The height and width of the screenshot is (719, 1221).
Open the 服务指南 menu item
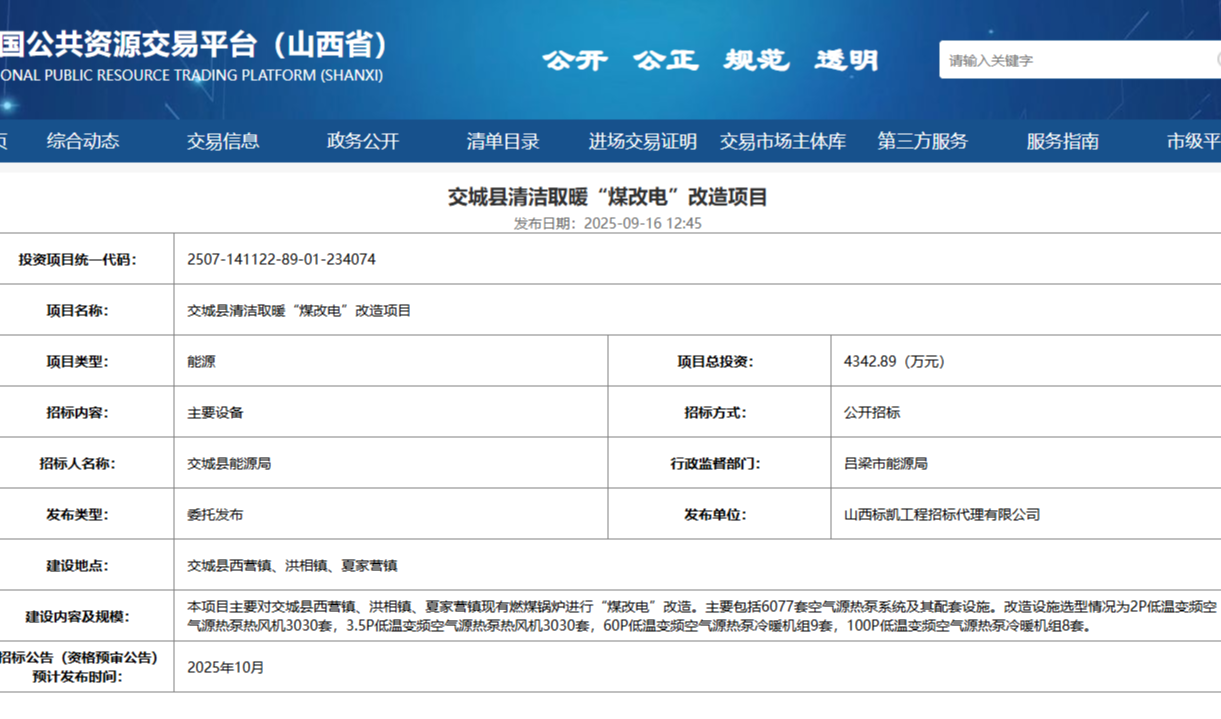tap(1063, 141)
